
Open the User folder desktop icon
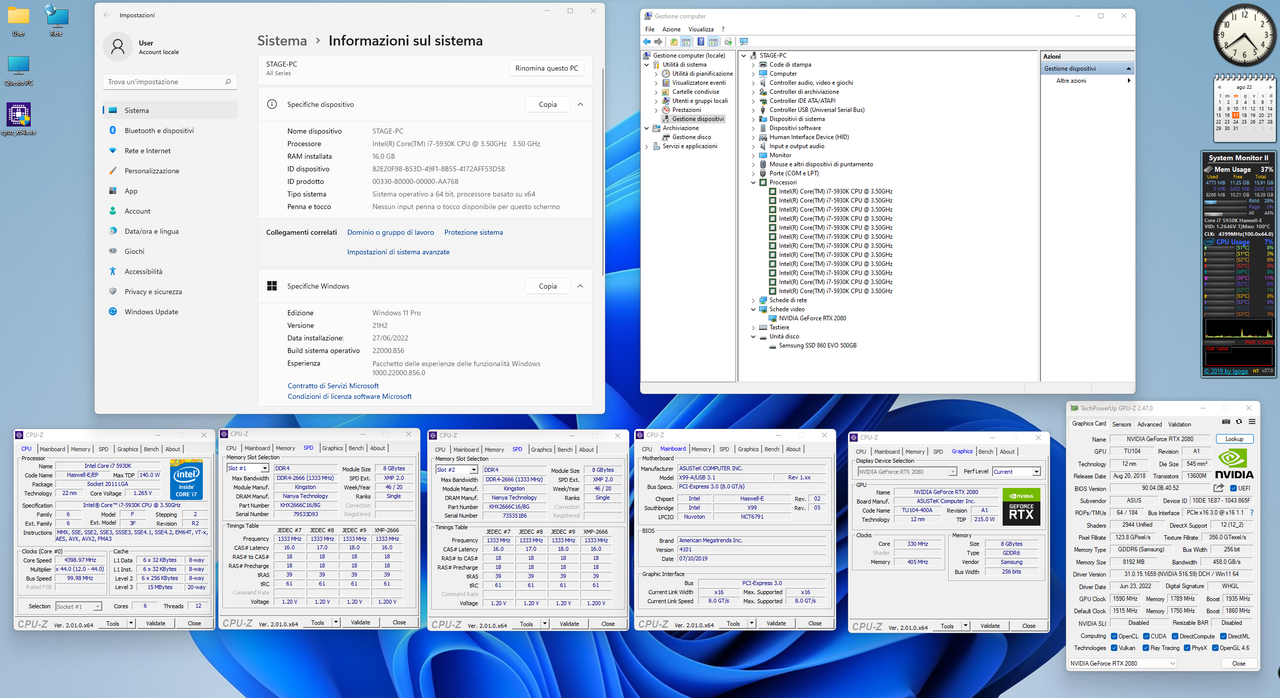(x=18, y=19)
